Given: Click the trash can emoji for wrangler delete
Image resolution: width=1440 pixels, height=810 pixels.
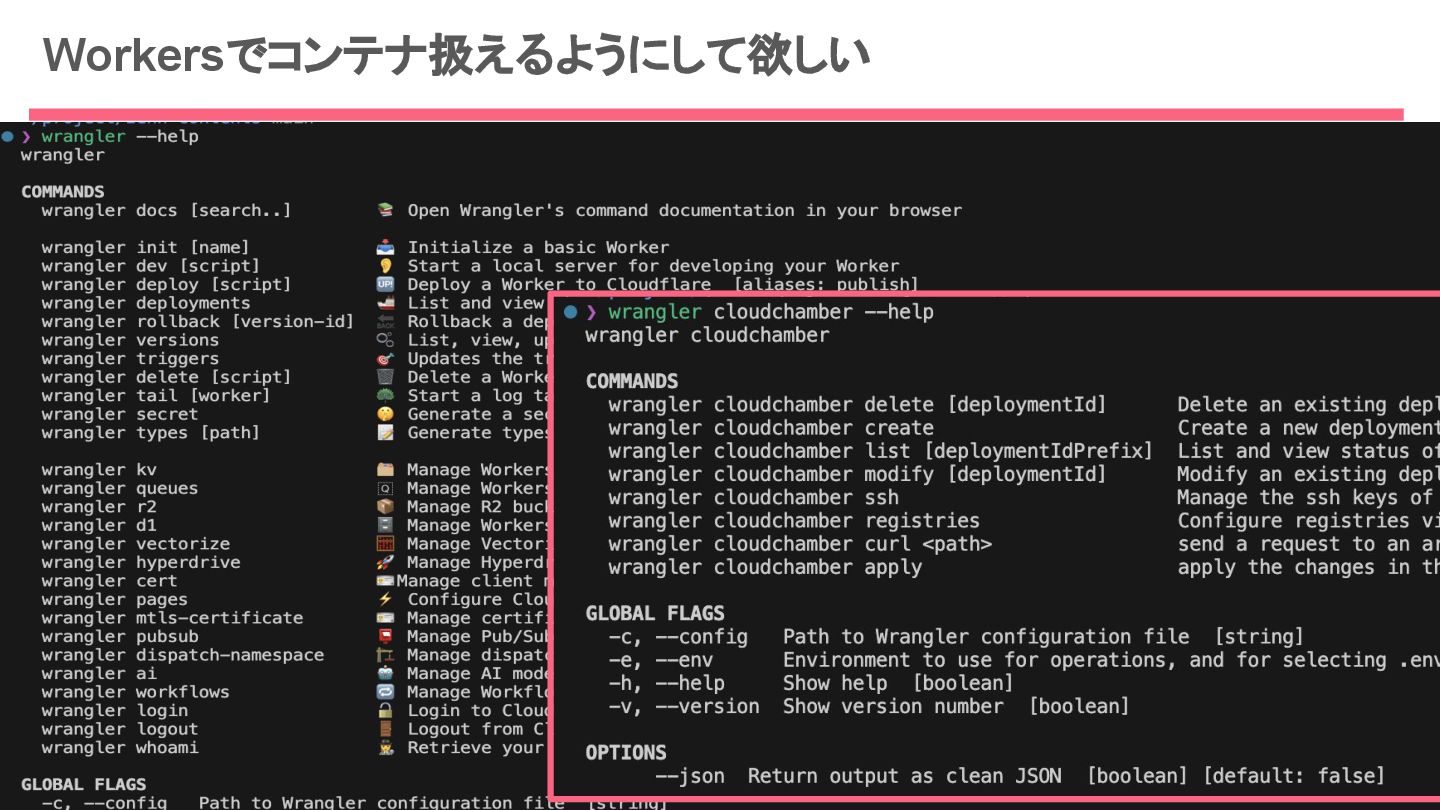Looking at the screenshot, I should tap(385, 377).
